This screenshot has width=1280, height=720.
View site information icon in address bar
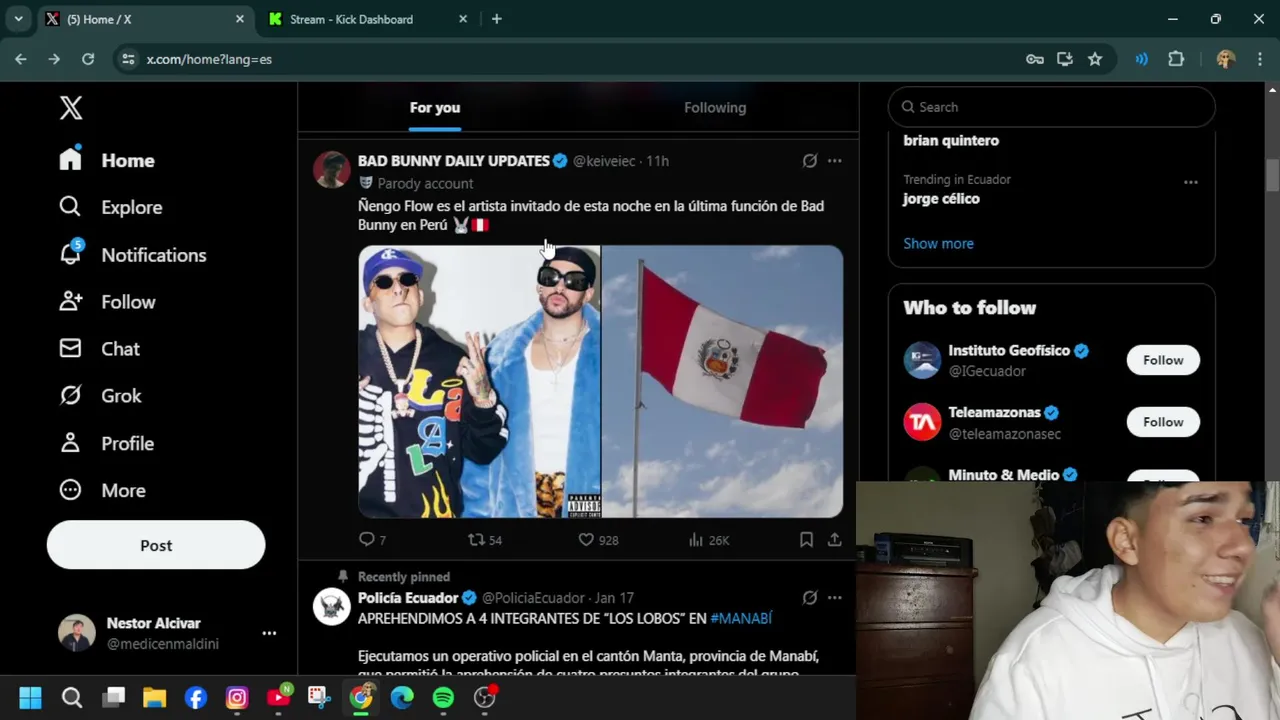tap(128, 59)
